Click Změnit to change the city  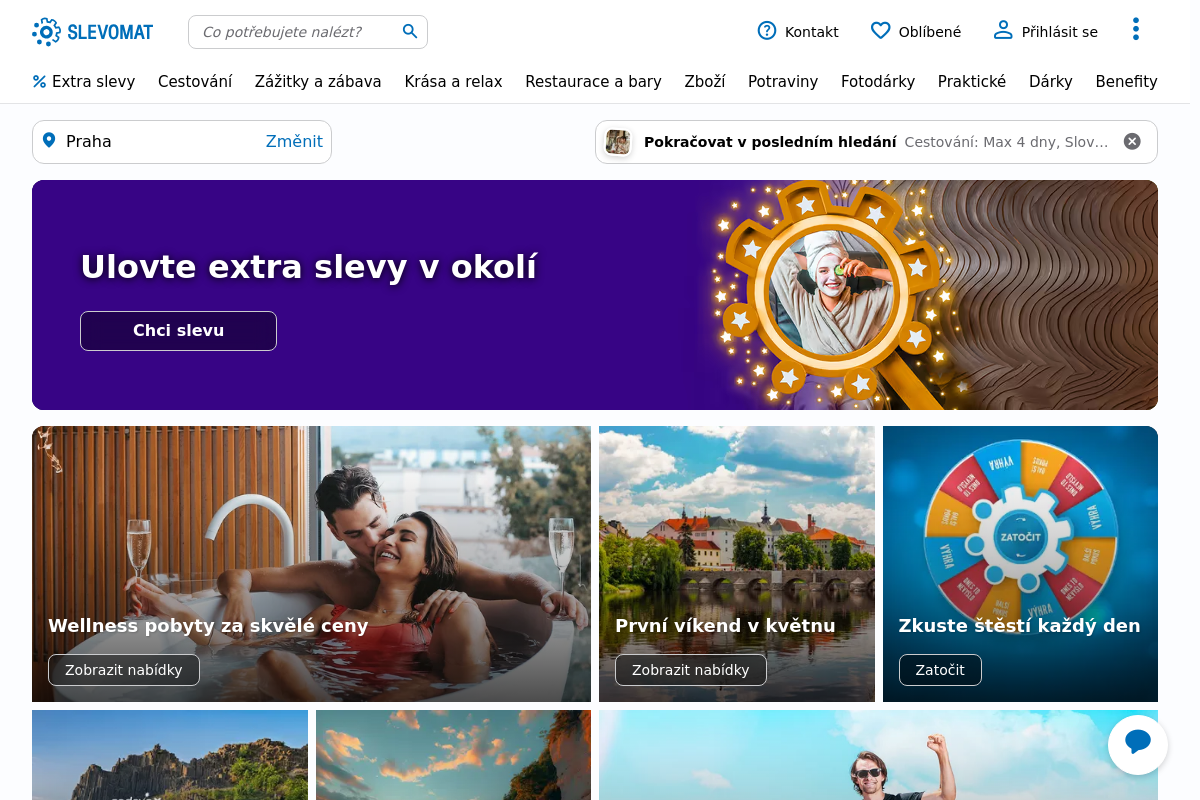tap(294, 141)
